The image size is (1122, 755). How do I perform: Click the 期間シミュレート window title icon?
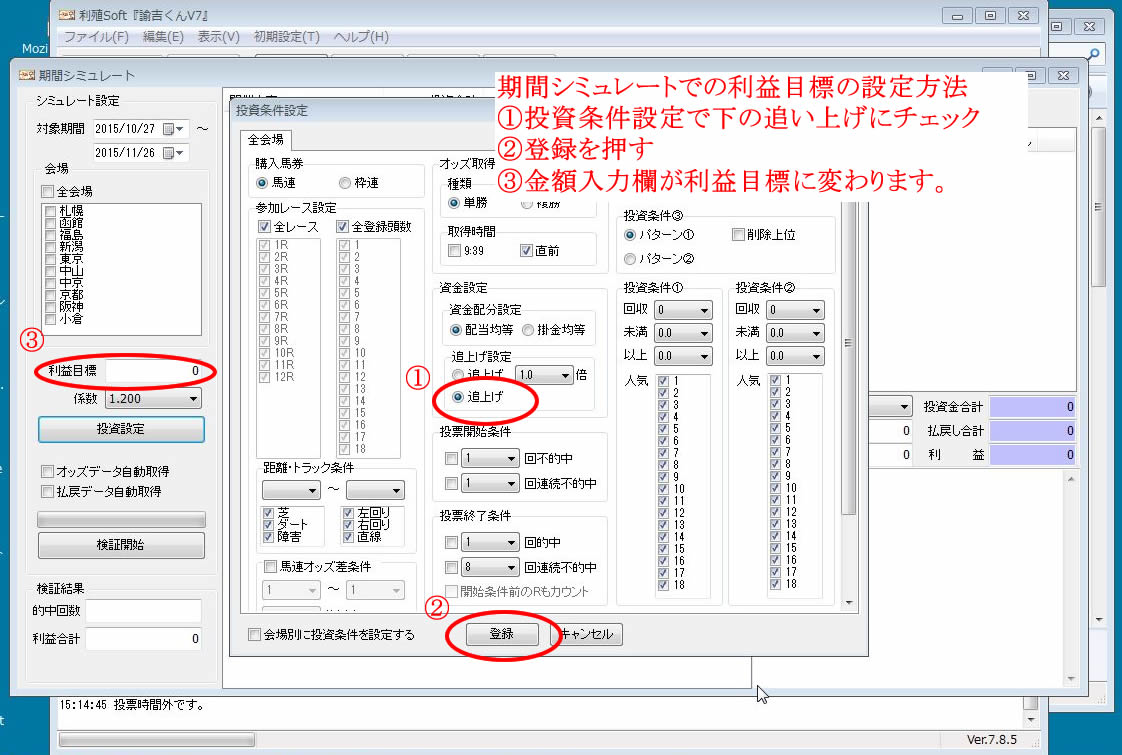click(x=25, y=75)
